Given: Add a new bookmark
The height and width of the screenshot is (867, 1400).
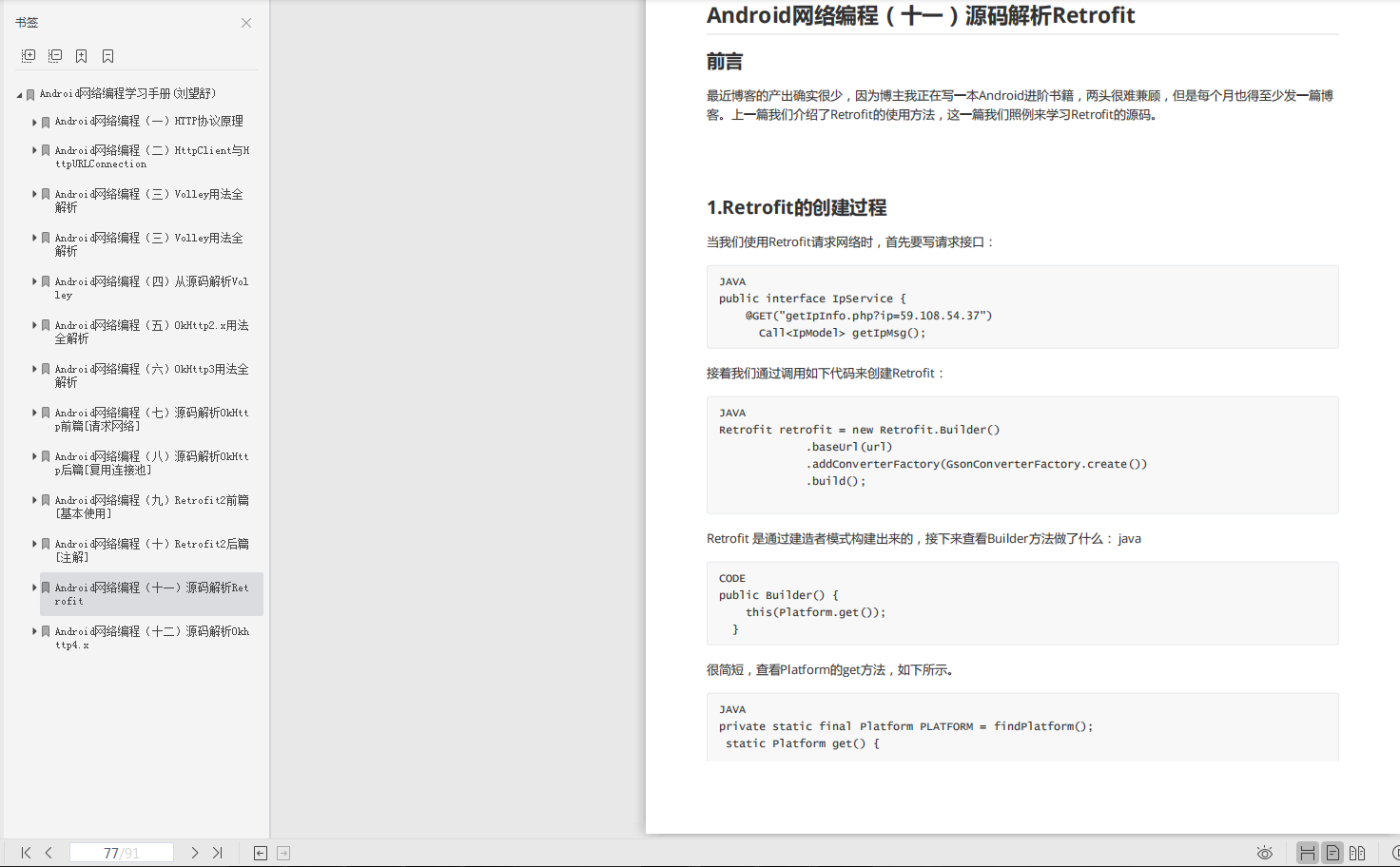Looking at the screenshot, I should tap(82, 56).
